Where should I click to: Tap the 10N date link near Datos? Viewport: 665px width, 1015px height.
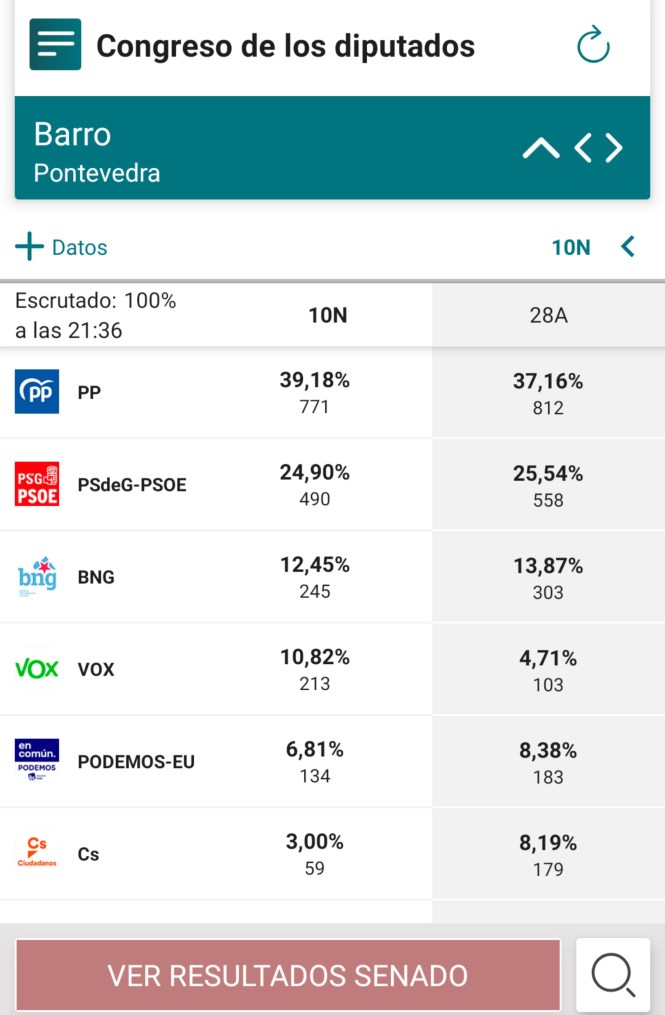point(571,247)
